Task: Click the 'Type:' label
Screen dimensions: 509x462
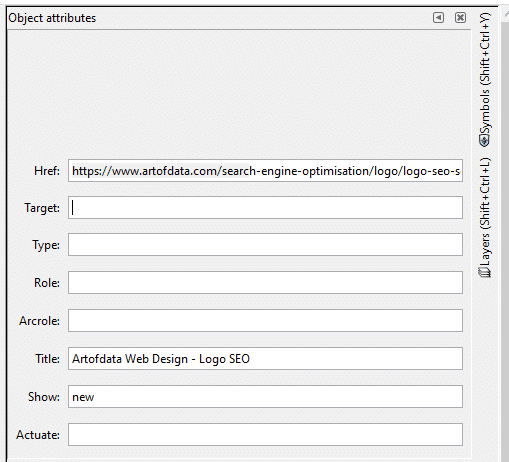Action: click(46, 245)
